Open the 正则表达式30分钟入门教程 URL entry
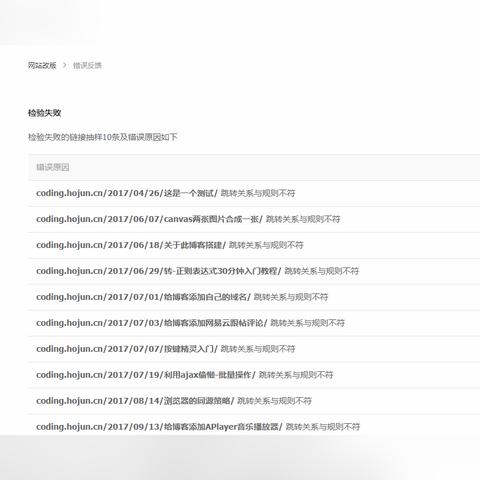 pyautogui.click(x=159, y=271)
